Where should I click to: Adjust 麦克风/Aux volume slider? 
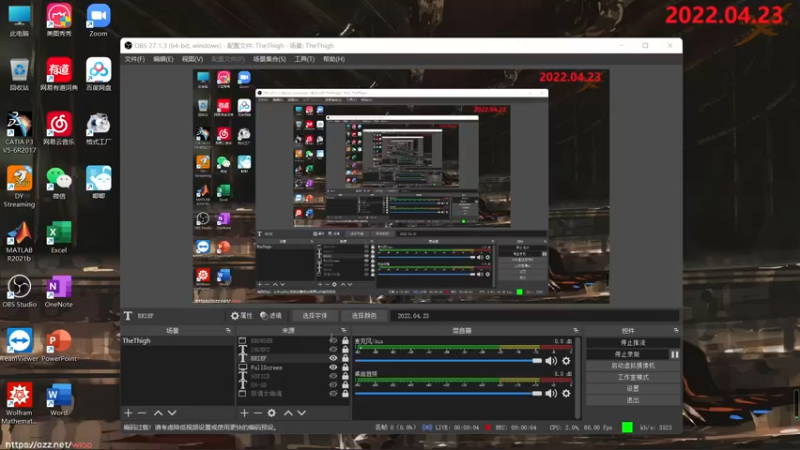pos(448,361)
